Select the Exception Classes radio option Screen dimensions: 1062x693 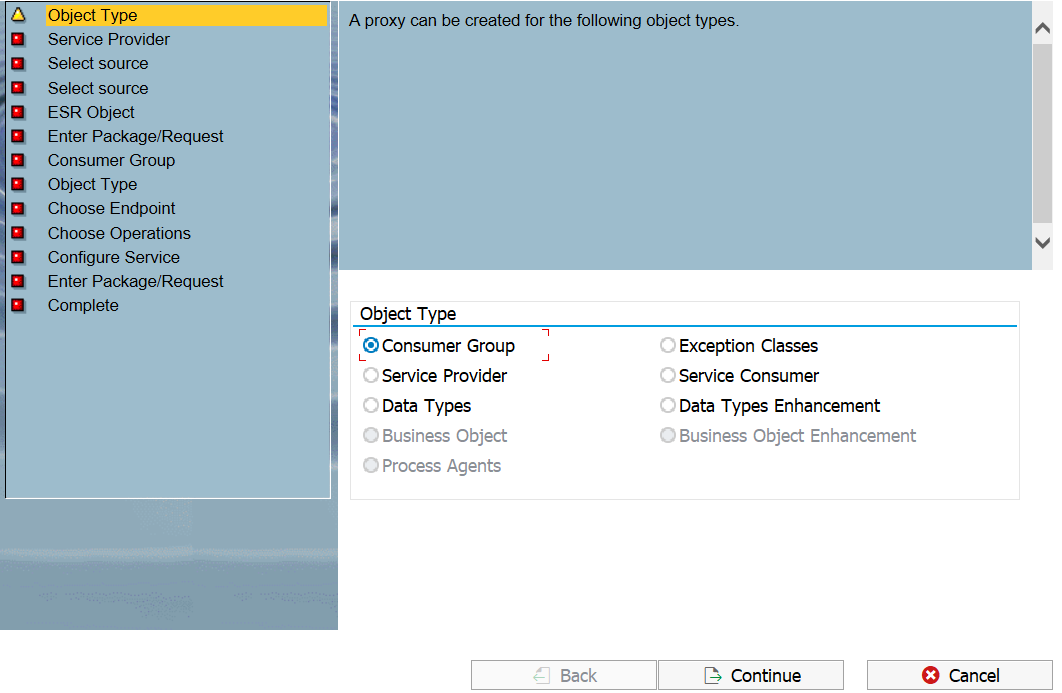668,345
